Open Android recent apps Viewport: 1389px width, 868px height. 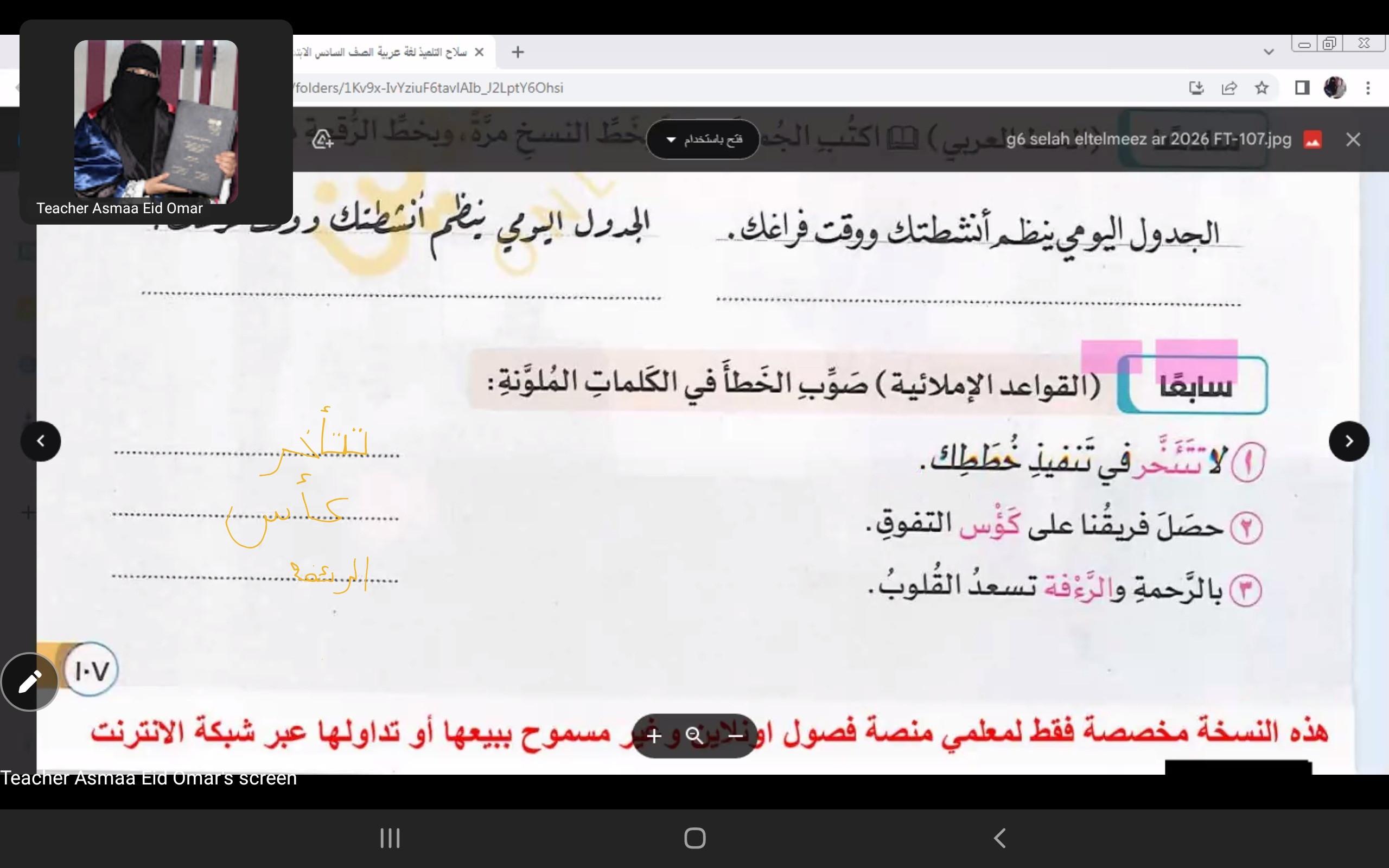390,838
